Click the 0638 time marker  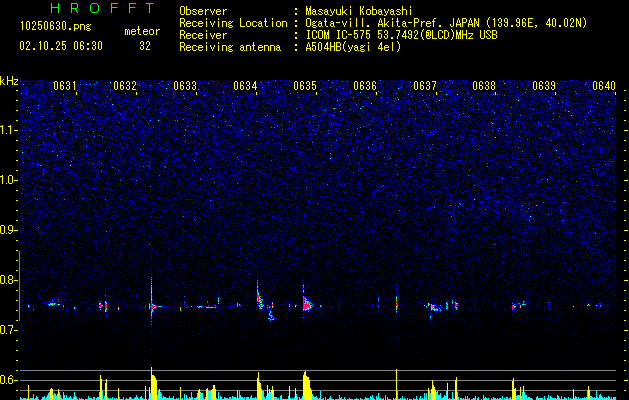pyautogui.click(x=484, y=86)
